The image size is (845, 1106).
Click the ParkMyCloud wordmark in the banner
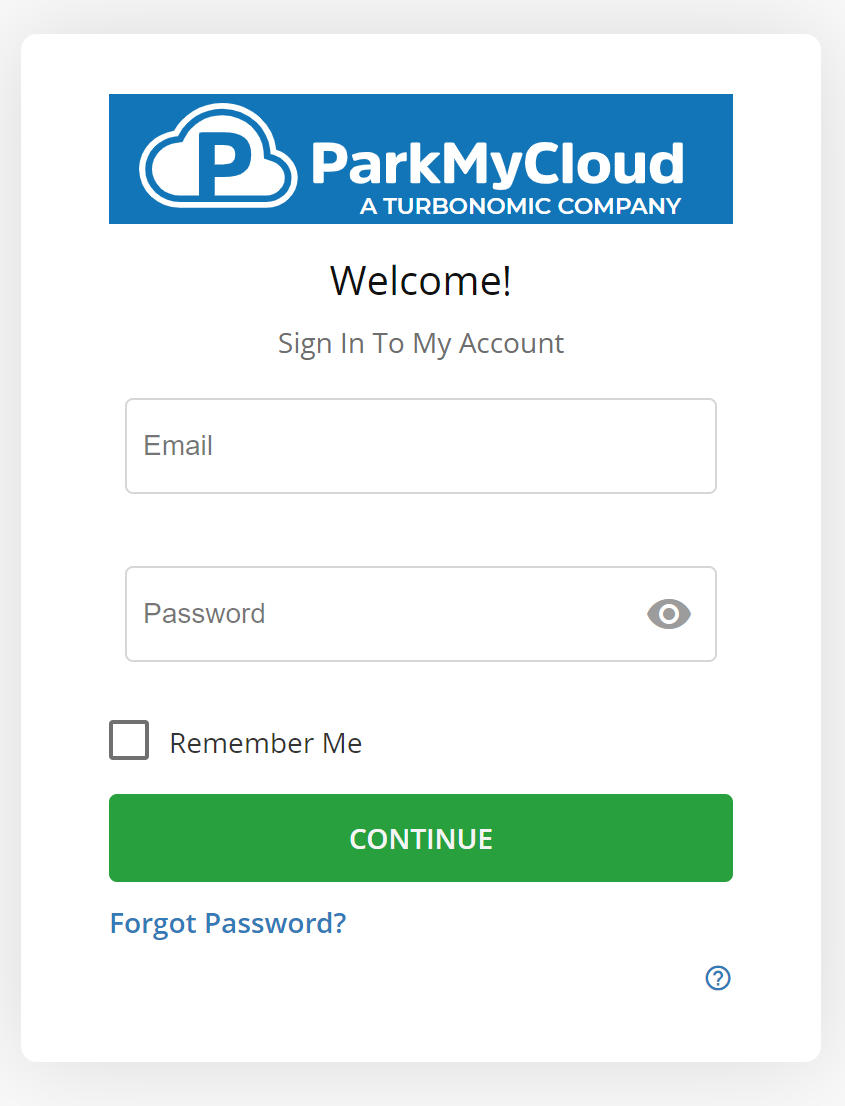(x=497, y=163)
